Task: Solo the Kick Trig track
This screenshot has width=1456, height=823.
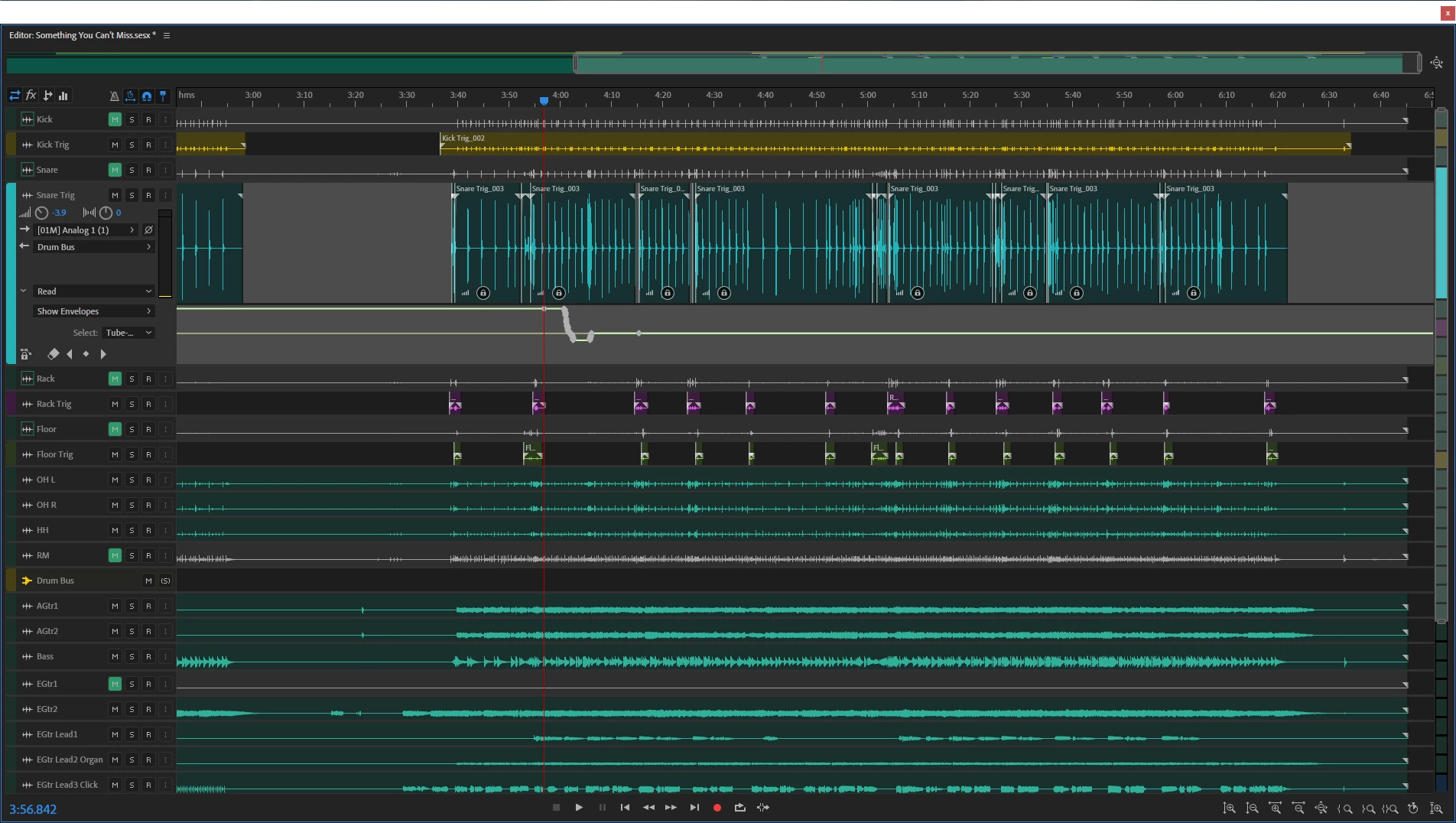Action: tap(132, 145)
